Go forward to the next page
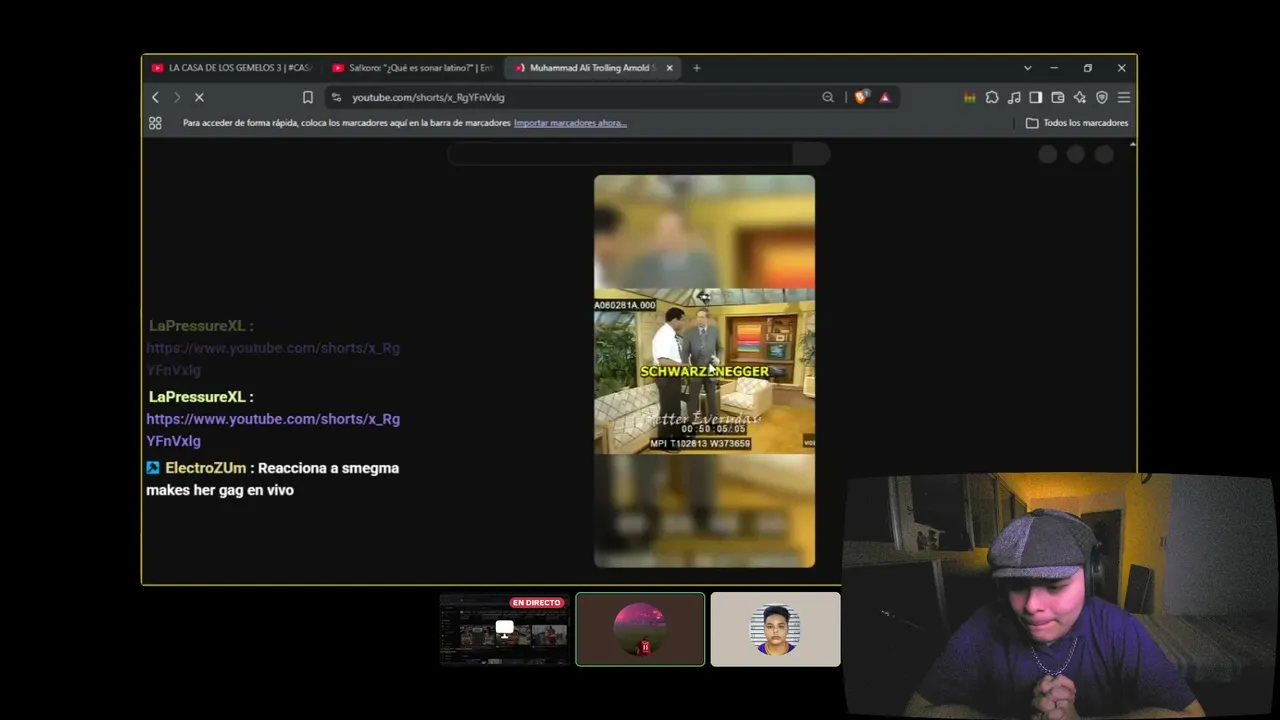This screenshot has height=720, width=1280. point(177,97)
